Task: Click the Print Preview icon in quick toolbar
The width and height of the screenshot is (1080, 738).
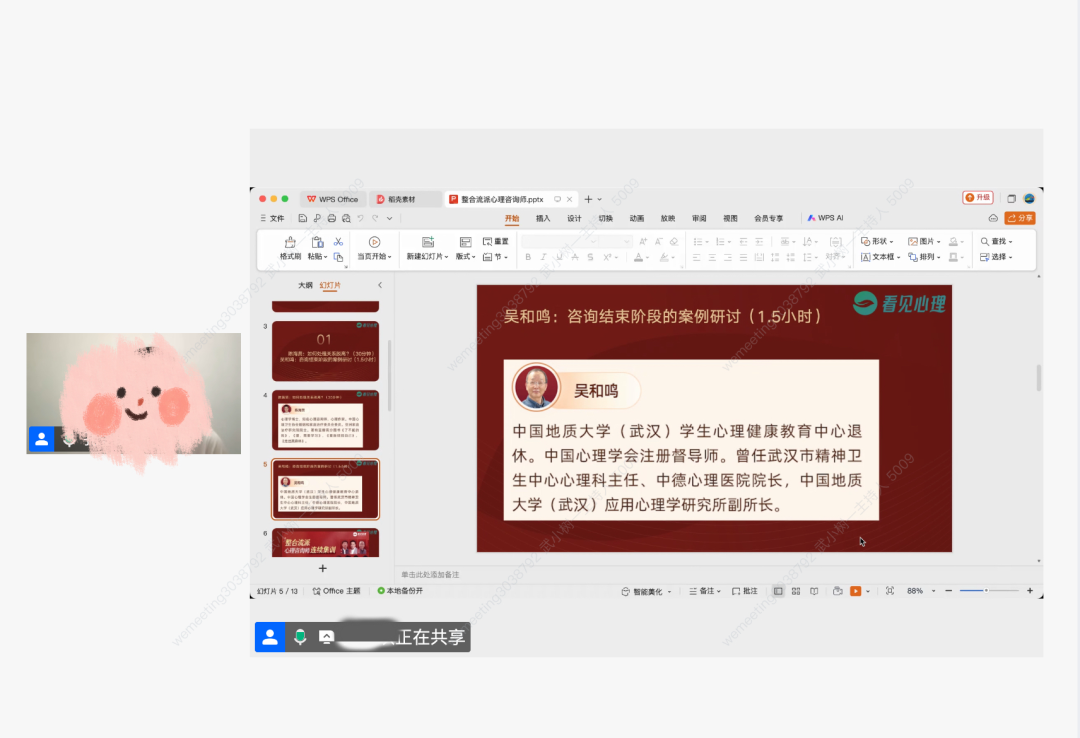Action: (346, 218)
